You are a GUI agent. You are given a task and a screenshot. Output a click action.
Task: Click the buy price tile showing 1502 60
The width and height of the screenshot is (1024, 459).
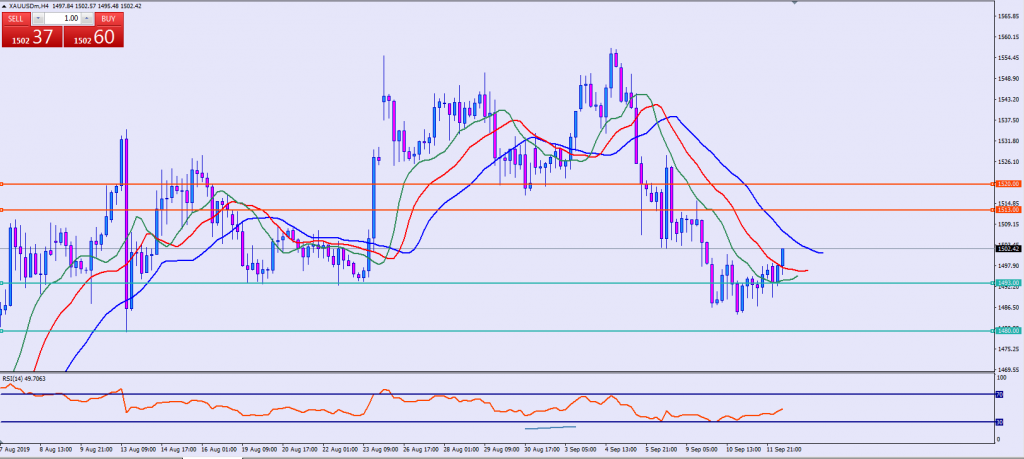(x=92, y=37)
